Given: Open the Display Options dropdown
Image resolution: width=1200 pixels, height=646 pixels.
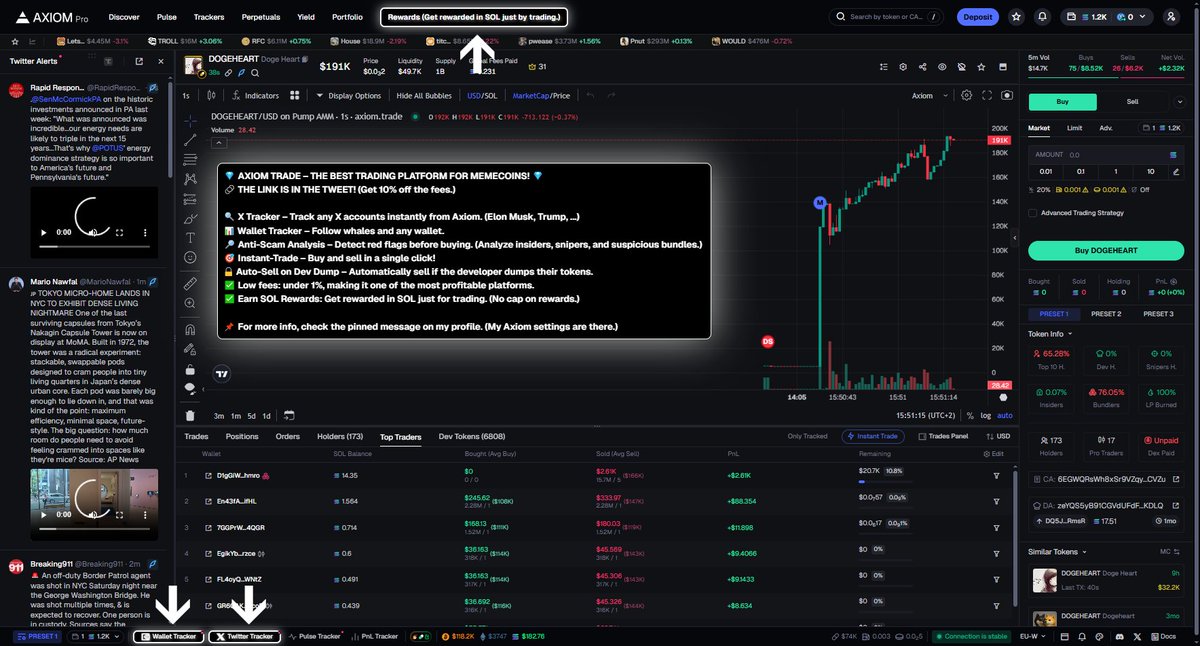Looking at the screenshot, I should click(348, 96).
